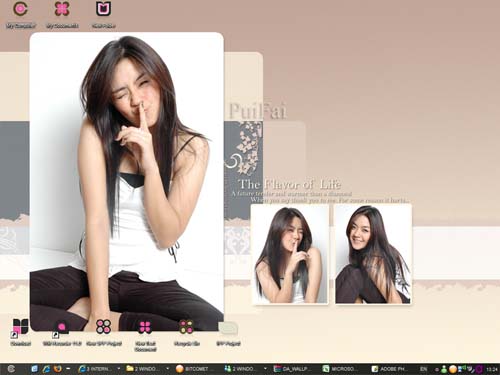Click the Start button on the taskbar
Viewport: 500px width, 375px height.
(x=11, y=369)
